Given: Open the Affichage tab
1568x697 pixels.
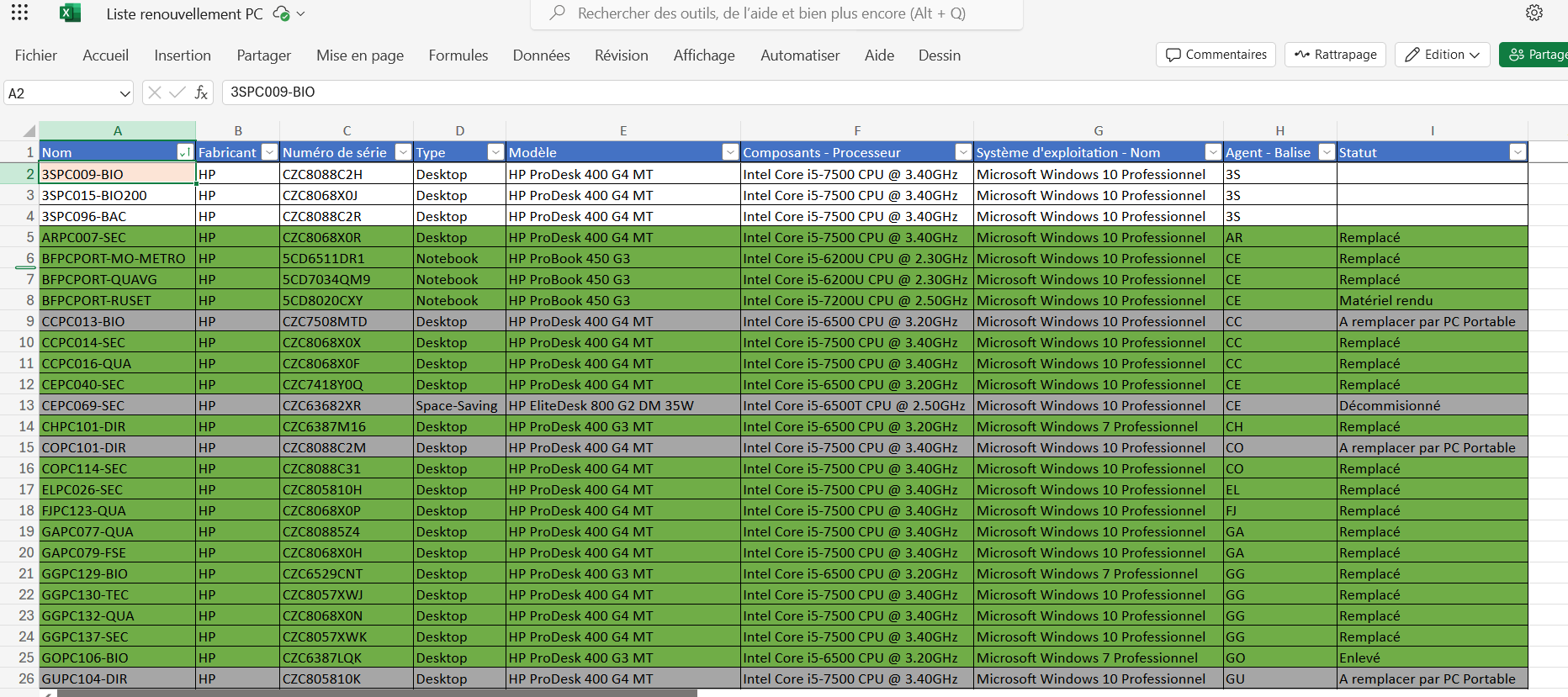Looking at the screenshot, I should click(x=704, y=55).
